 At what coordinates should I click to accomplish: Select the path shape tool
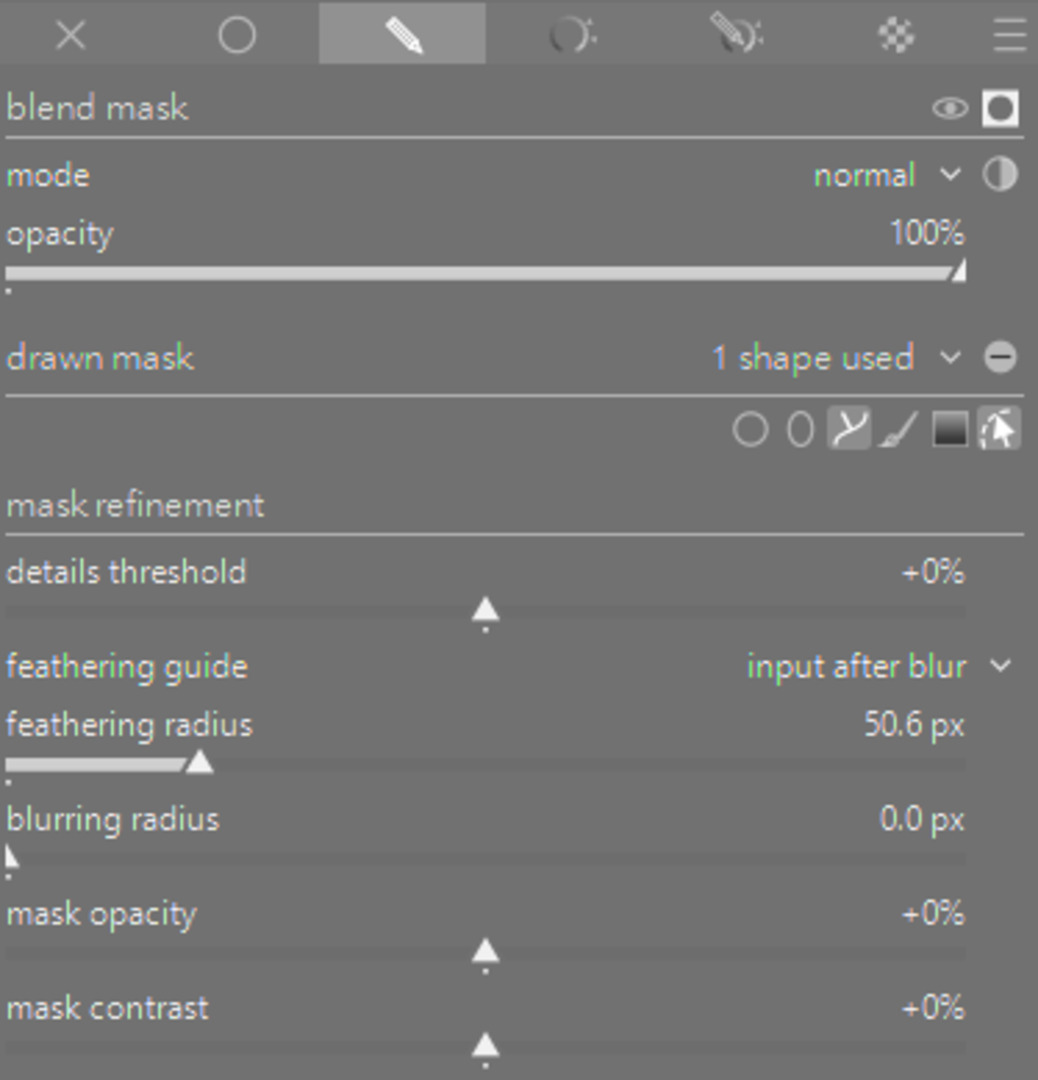(848, 430)
